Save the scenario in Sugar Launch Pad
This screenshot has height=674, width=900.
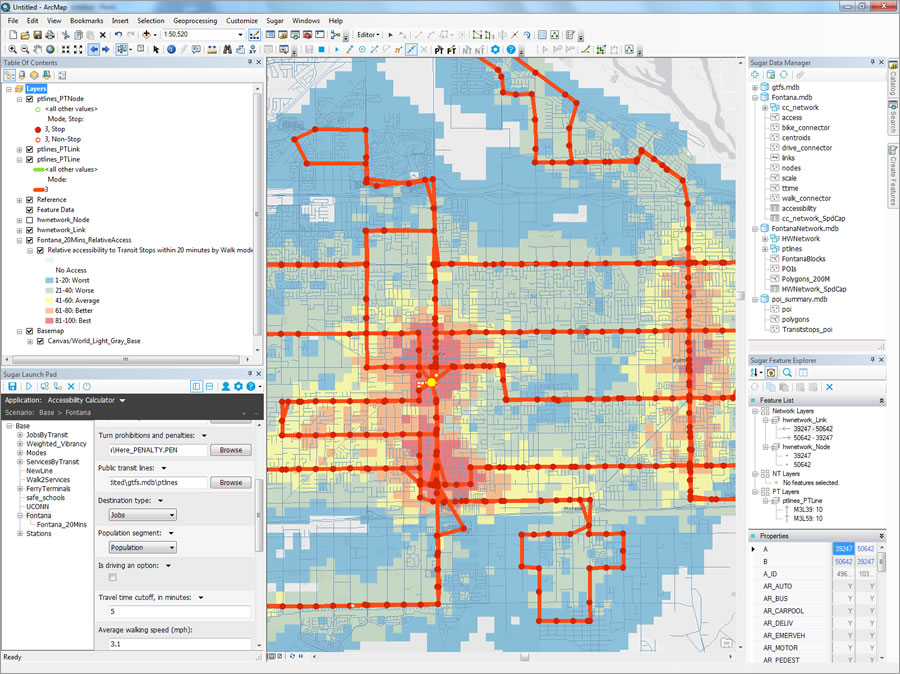click(12, 387)
